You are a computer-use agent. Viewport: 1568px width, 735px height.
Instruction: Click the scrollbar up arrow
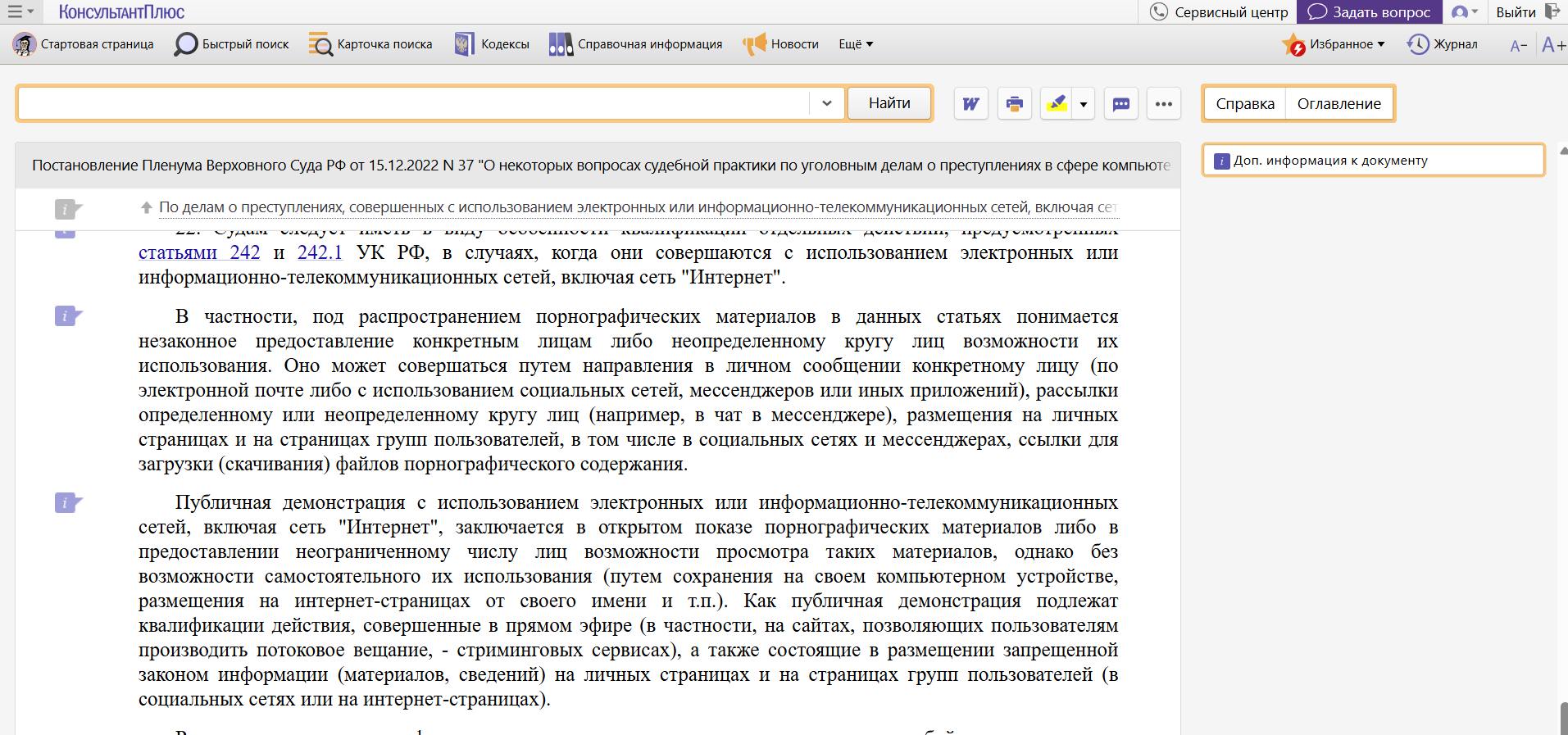coord(1564,151)
